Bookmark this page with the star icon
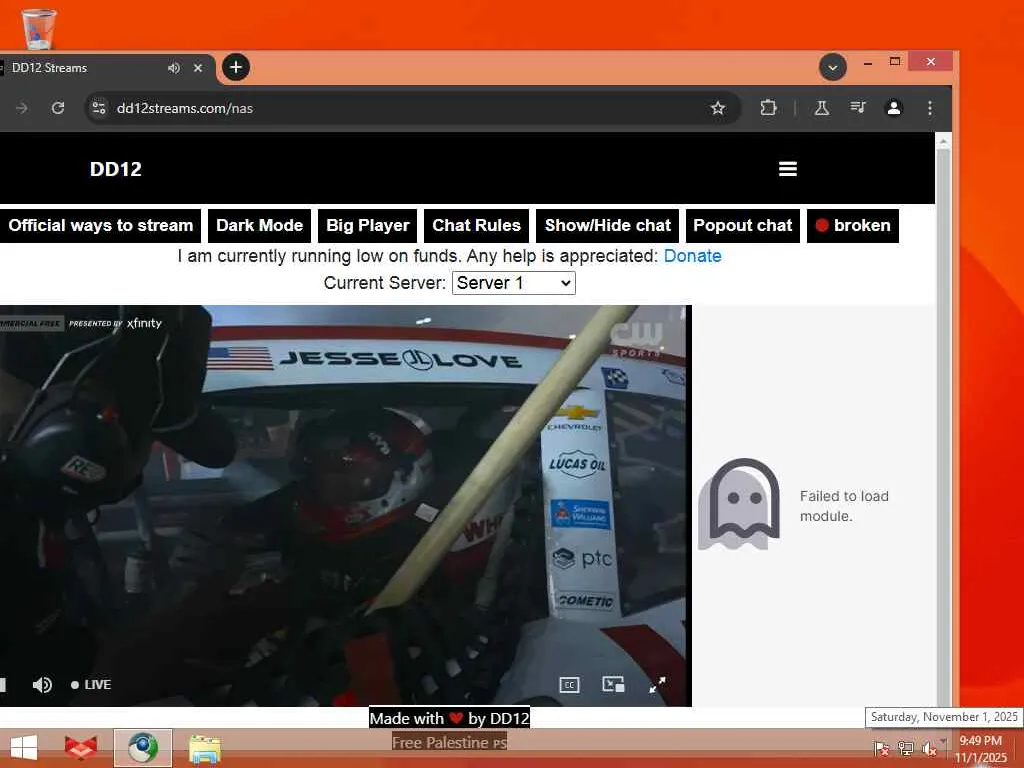 [x=718, y=108]
